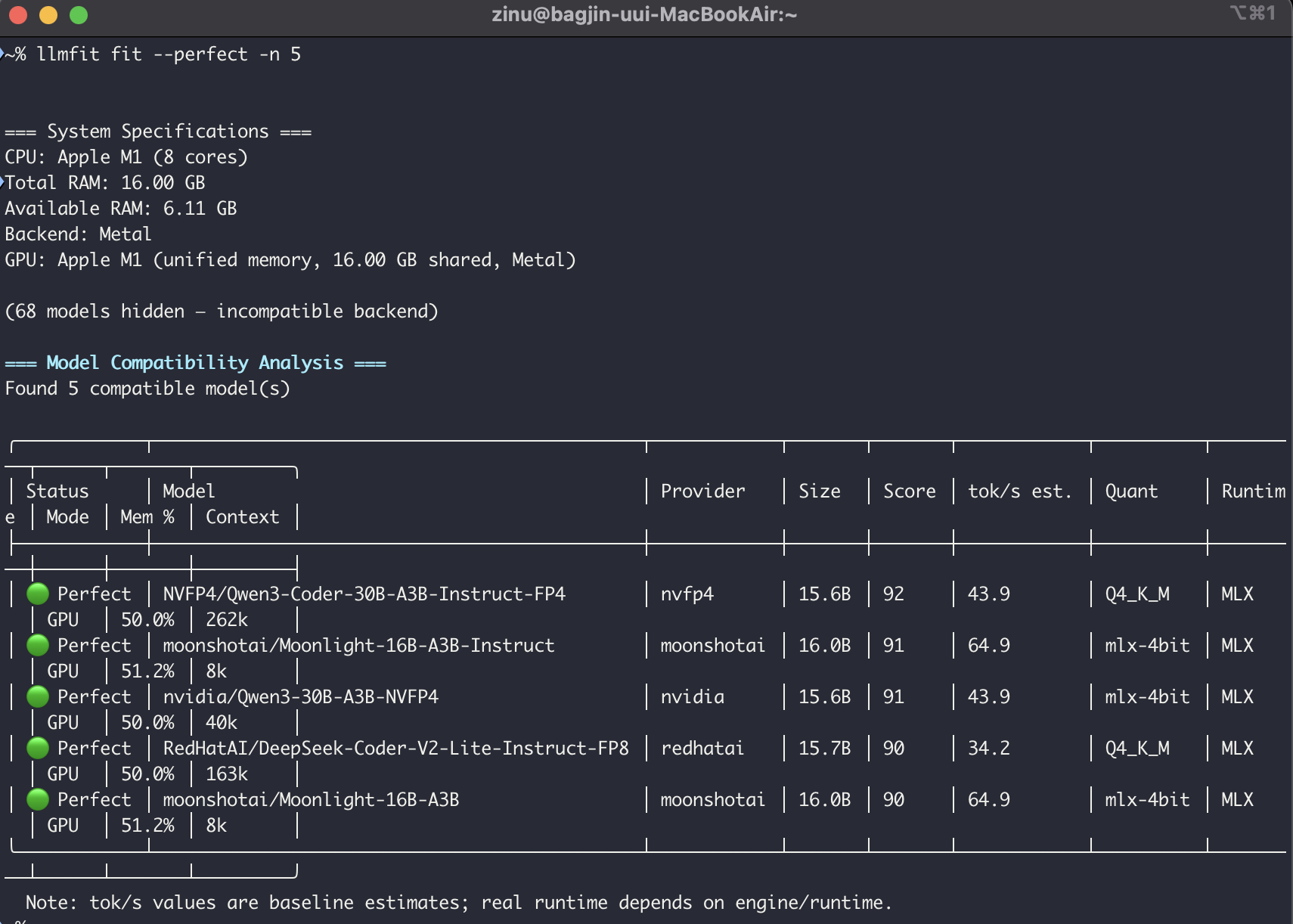Click the green status dot for Moonlight-16B-A3B-Instruct row

pyautogui.click(x=38, y=645)
